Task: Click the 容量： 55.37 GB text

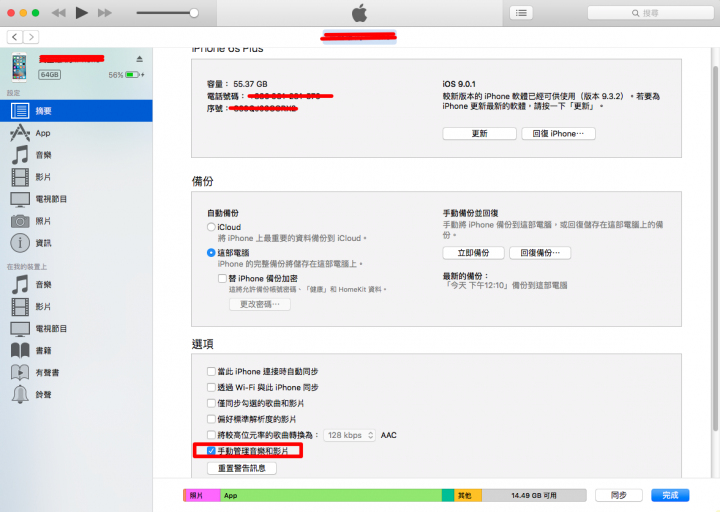Action: tap(237, 84)
